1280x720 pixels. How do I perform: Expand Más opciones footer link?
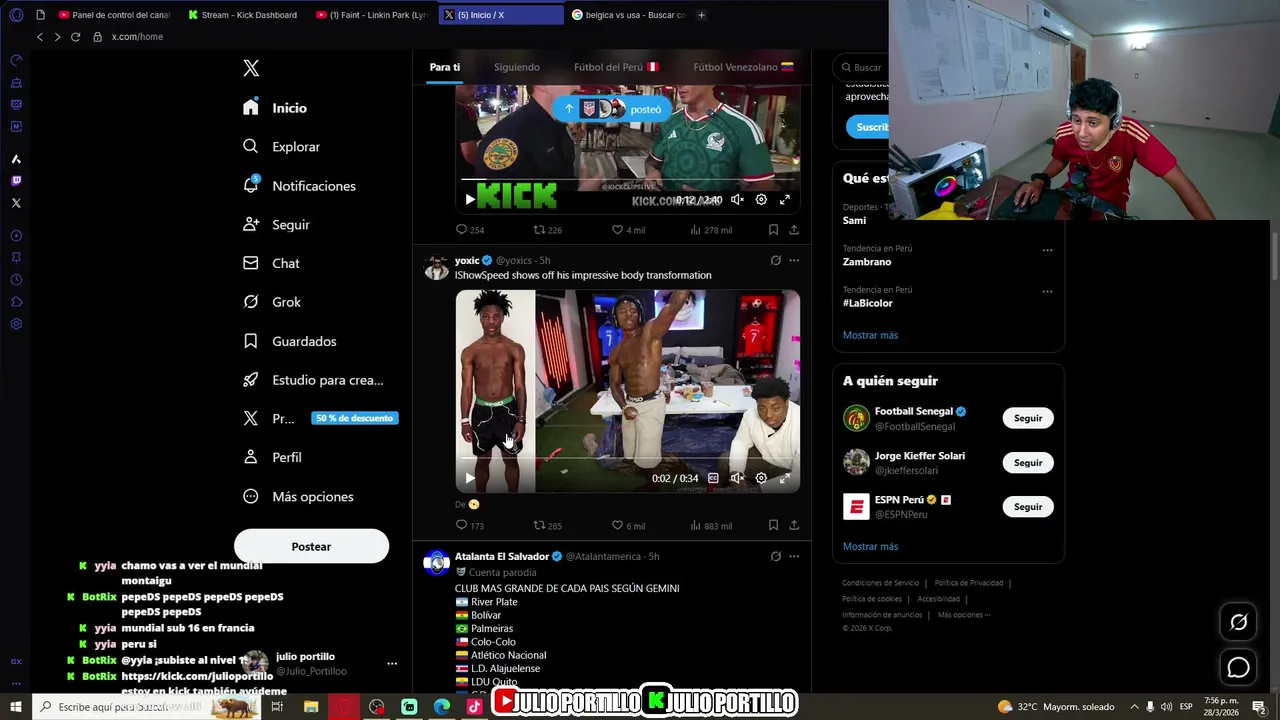click(964, 615)
